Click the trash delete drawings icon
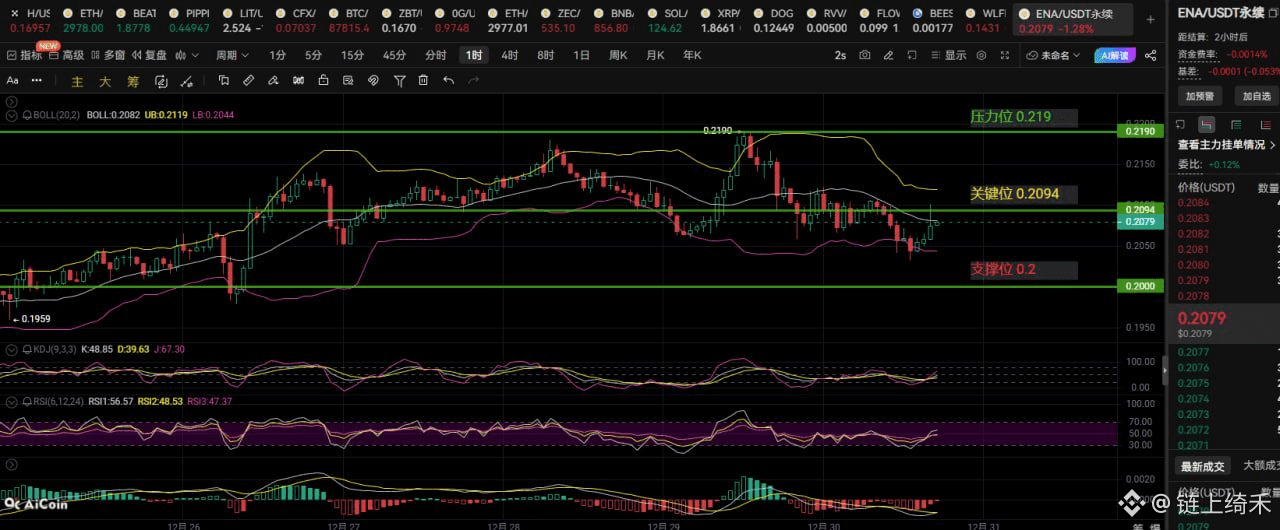 (x=424, y=81)
